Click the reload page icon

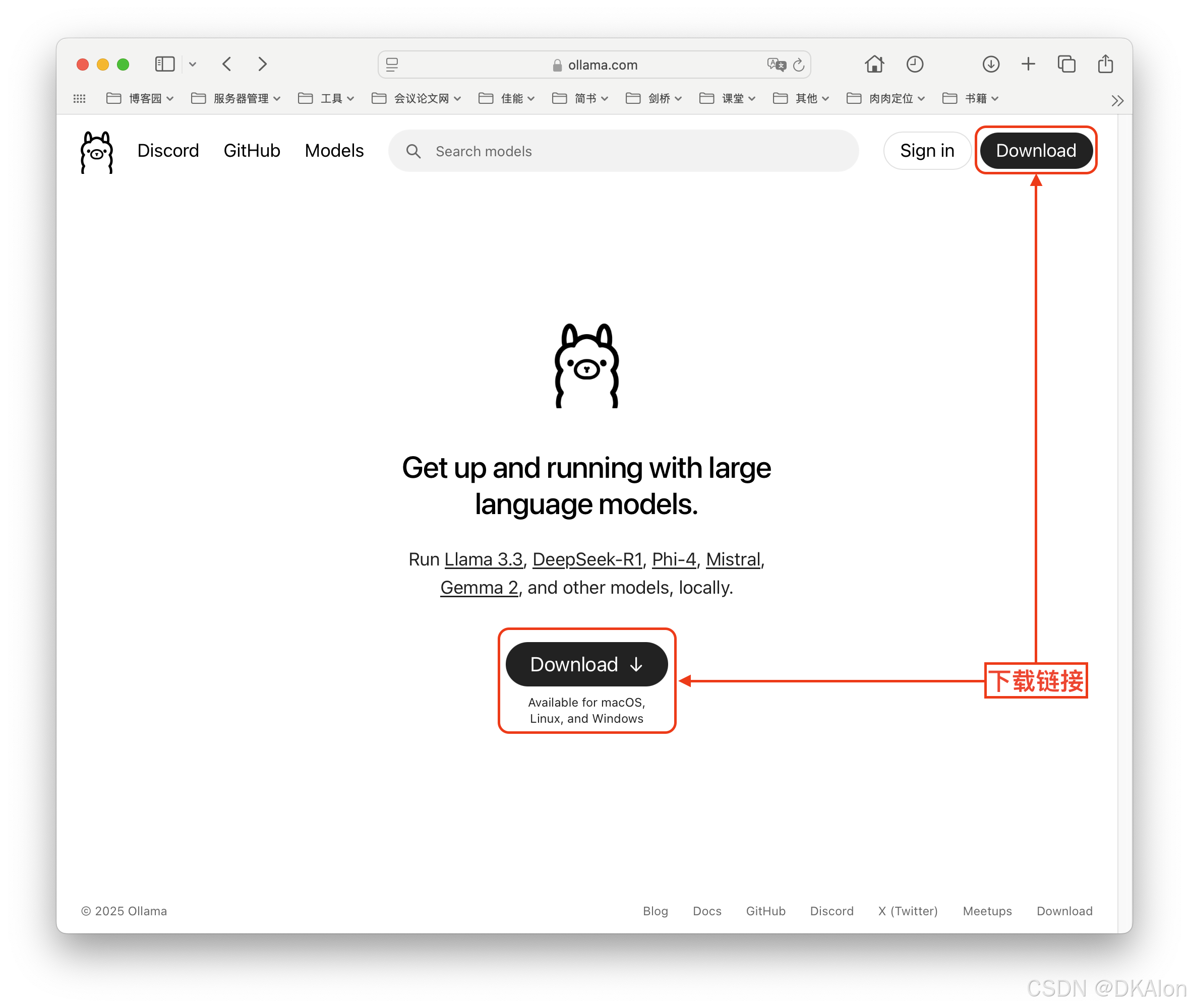coord(799,65)
